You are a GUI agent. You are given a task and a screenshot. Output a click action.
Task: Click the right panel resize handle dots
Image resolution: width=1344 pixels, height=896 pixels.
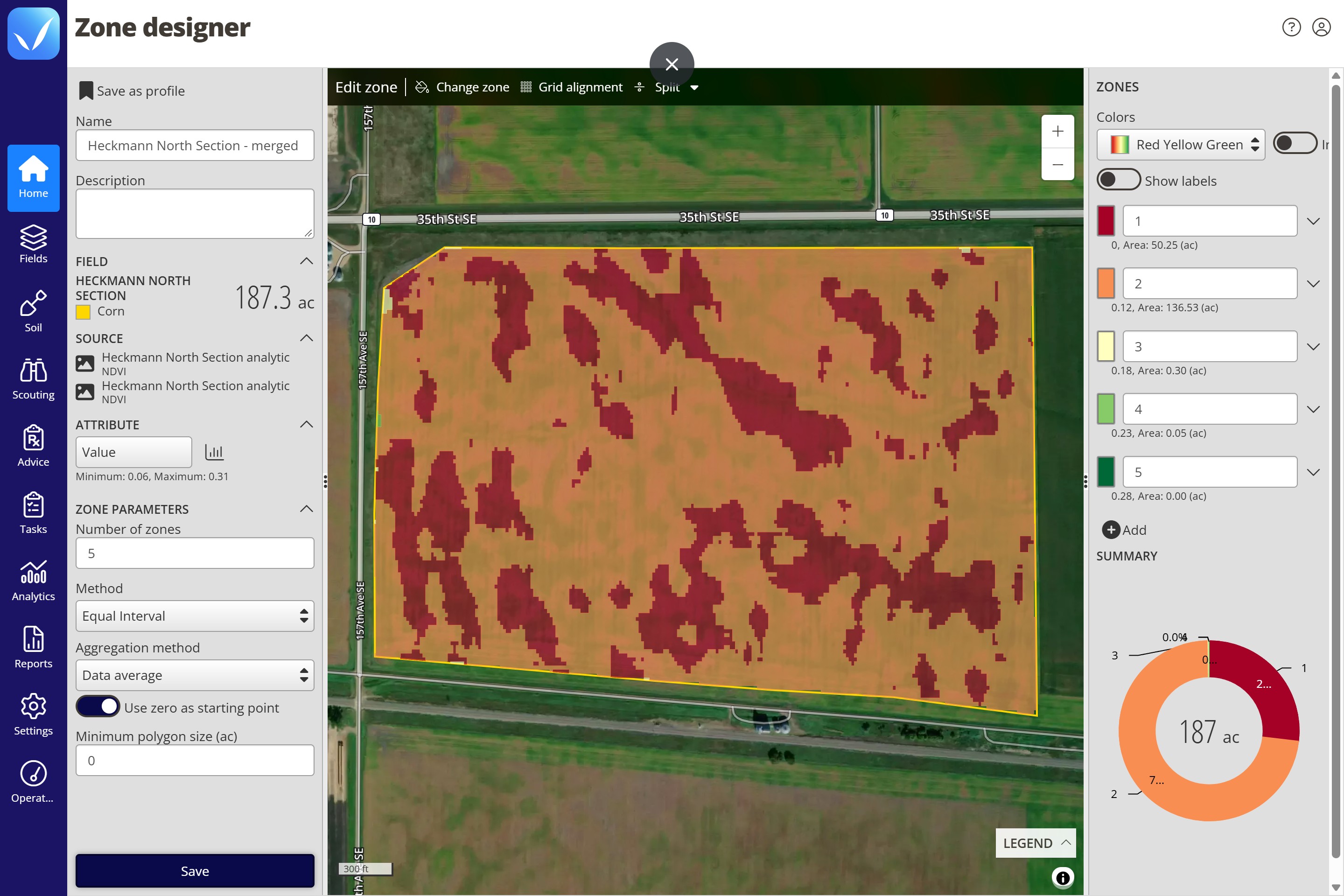click(x=1086, y=482)
